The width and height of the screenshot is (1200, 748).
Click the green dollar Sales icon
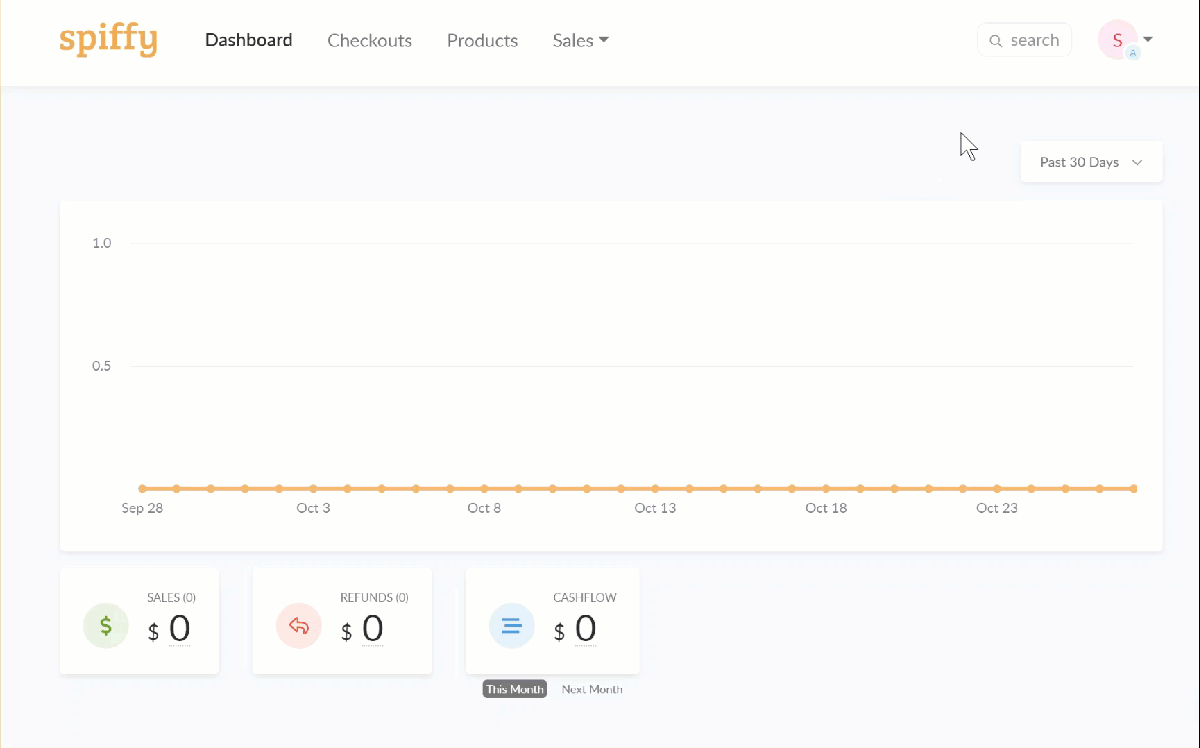click(106, 626)
